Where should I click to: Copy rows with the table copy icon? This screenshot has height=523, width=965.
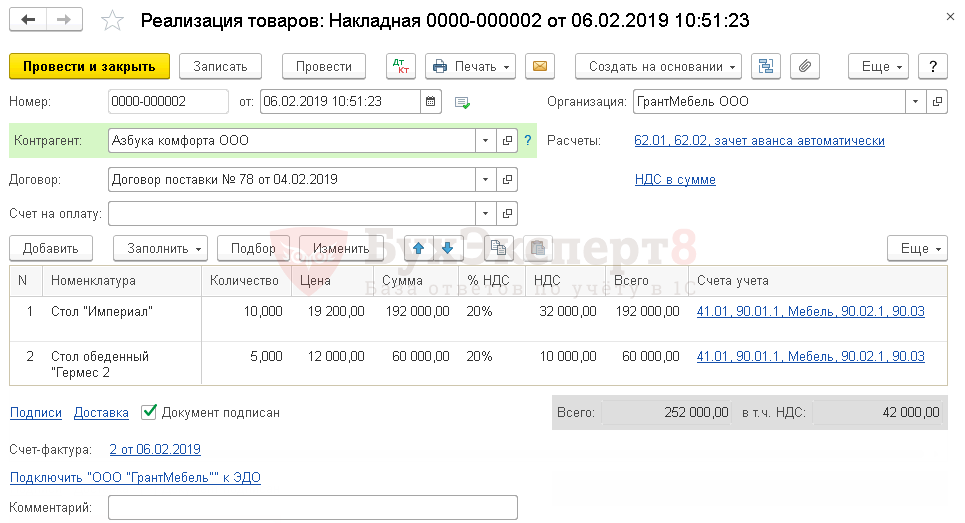click(x=499, y=249)
